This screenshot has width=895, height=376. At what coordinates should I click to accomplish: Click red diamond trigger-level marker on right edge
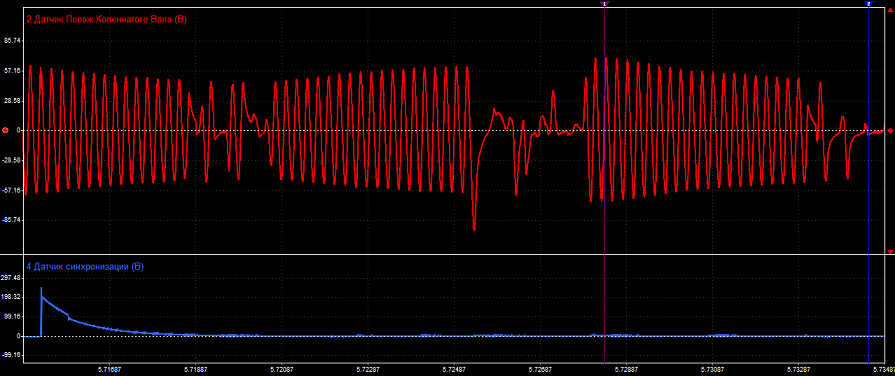click(890, 130)
